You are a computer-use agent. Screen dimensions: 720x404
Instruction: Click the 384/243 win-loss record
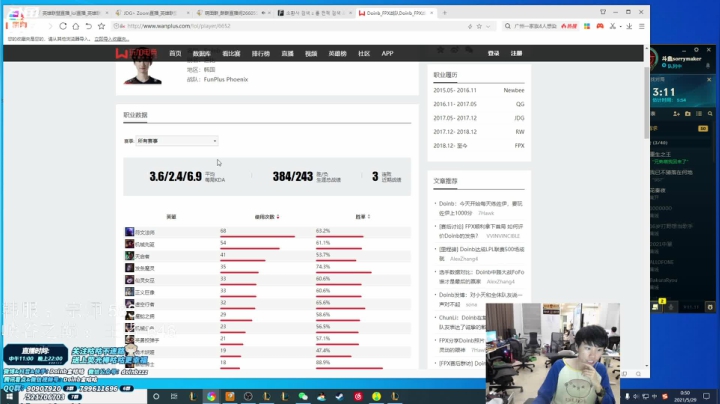click(292, 176)
